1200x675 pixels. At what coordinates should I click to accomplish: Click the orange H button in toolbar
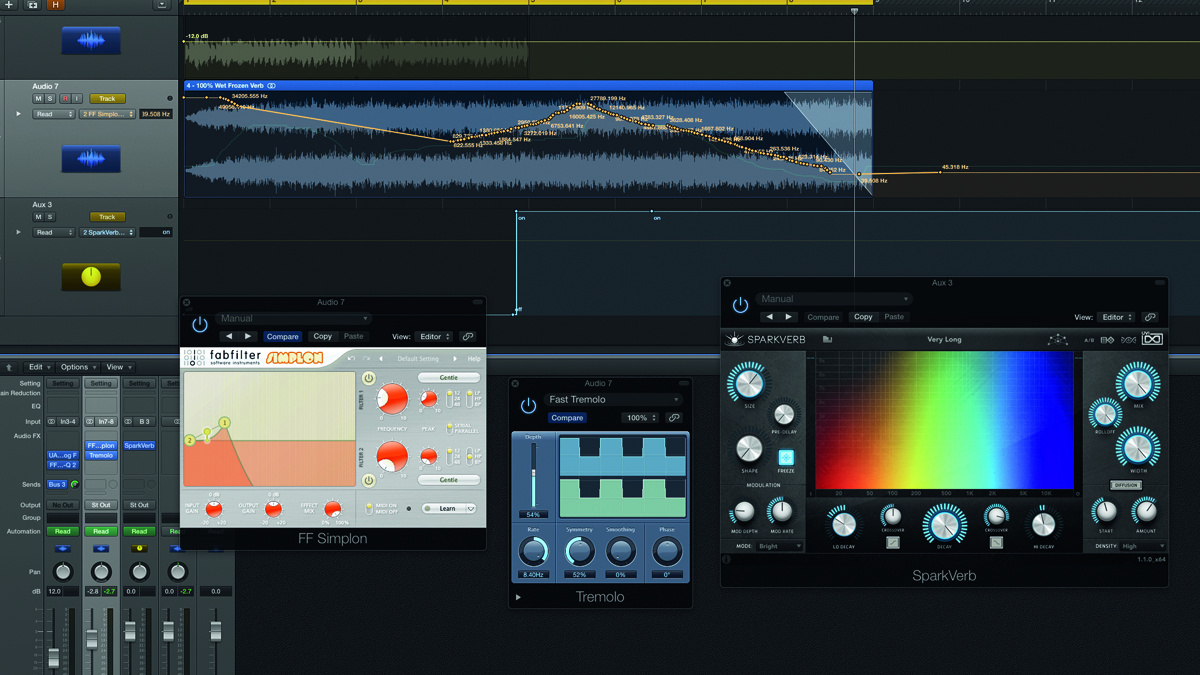coord(56,5)
